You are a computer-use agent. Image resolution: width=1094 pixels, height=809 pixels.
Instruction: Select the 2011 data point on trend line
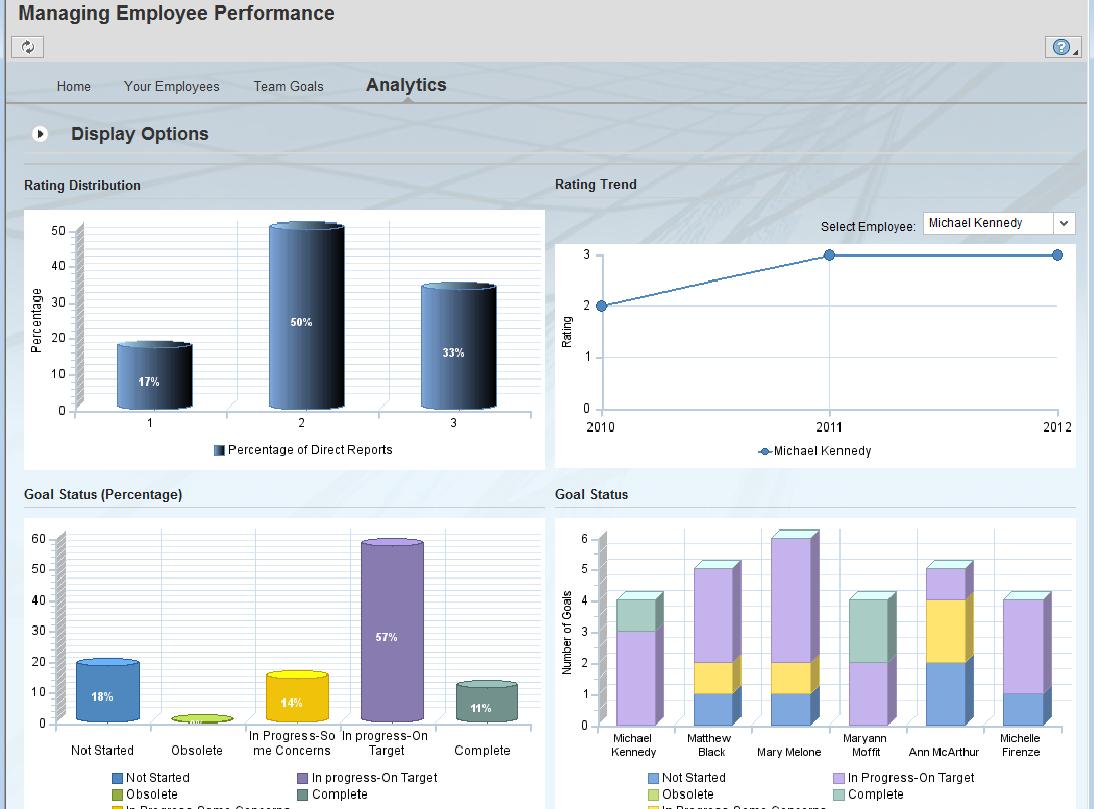pos(829,255)
